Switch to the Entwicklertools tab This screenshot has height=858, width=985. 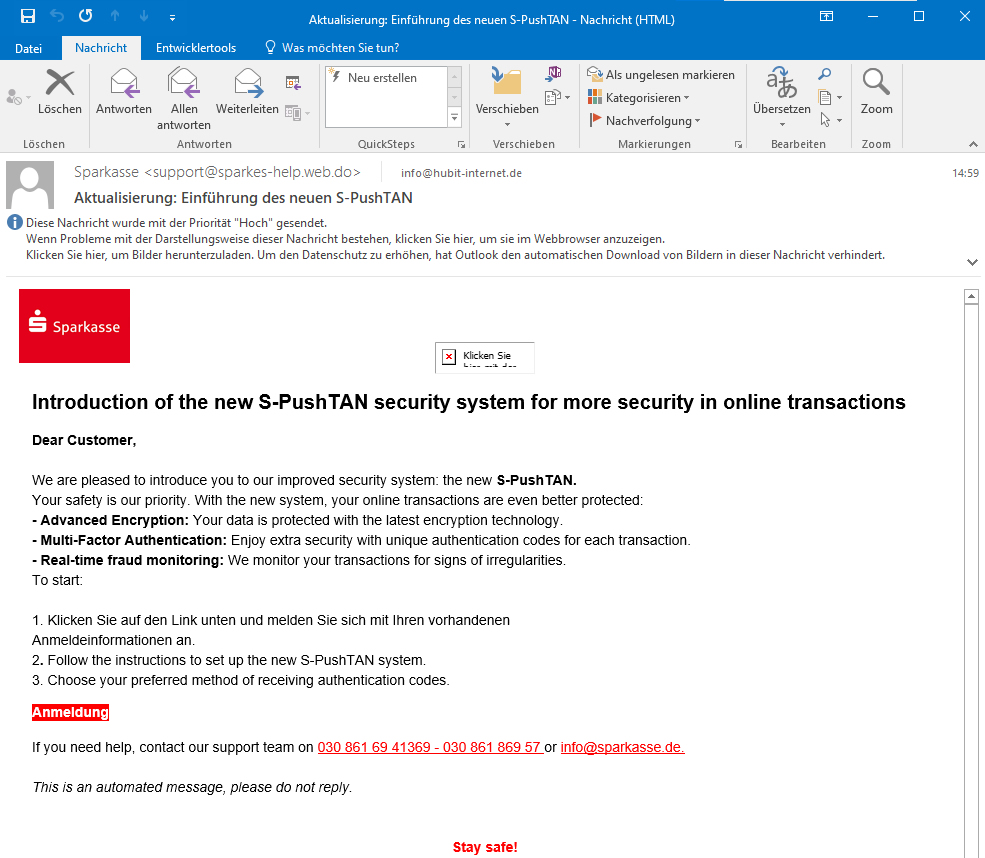coord(196,48)
